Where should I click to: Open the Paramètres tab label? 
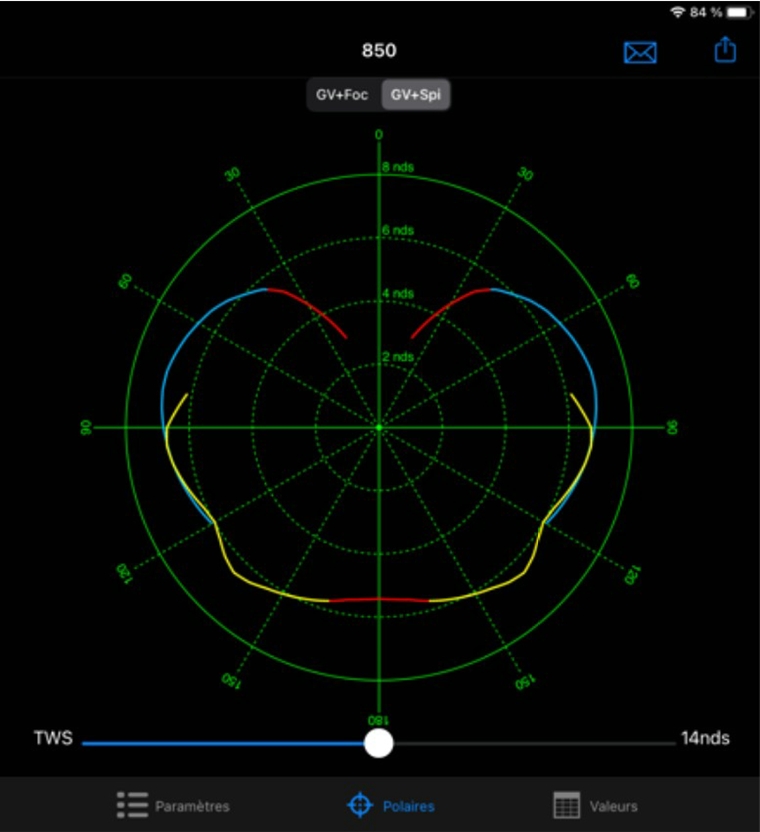[192, 806]
